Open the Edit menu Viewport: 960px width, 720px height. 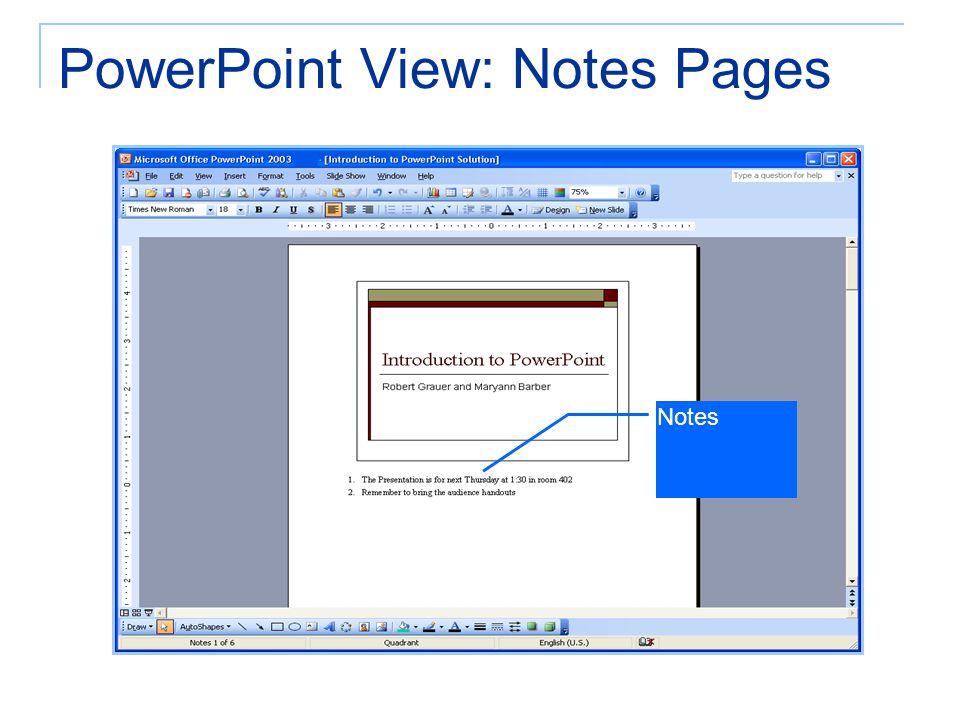coord(176,176)
